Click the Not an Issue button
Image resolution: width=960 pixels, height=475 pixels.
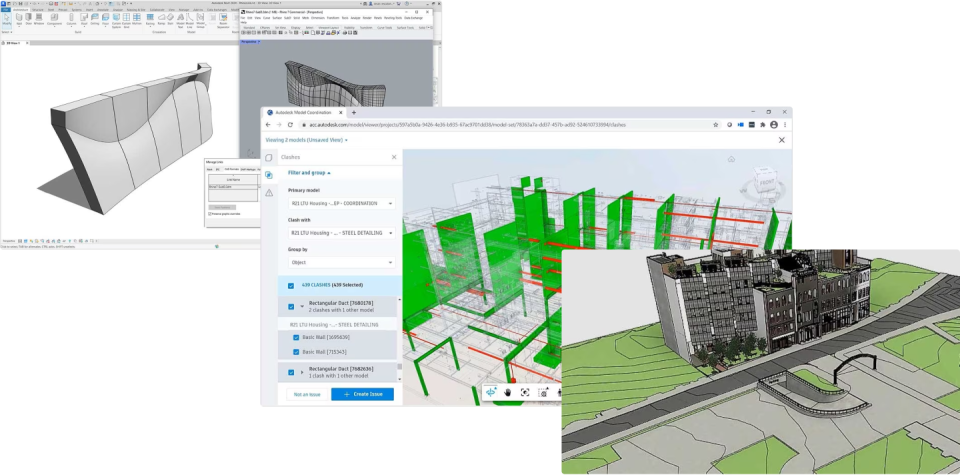coord(307,394)
